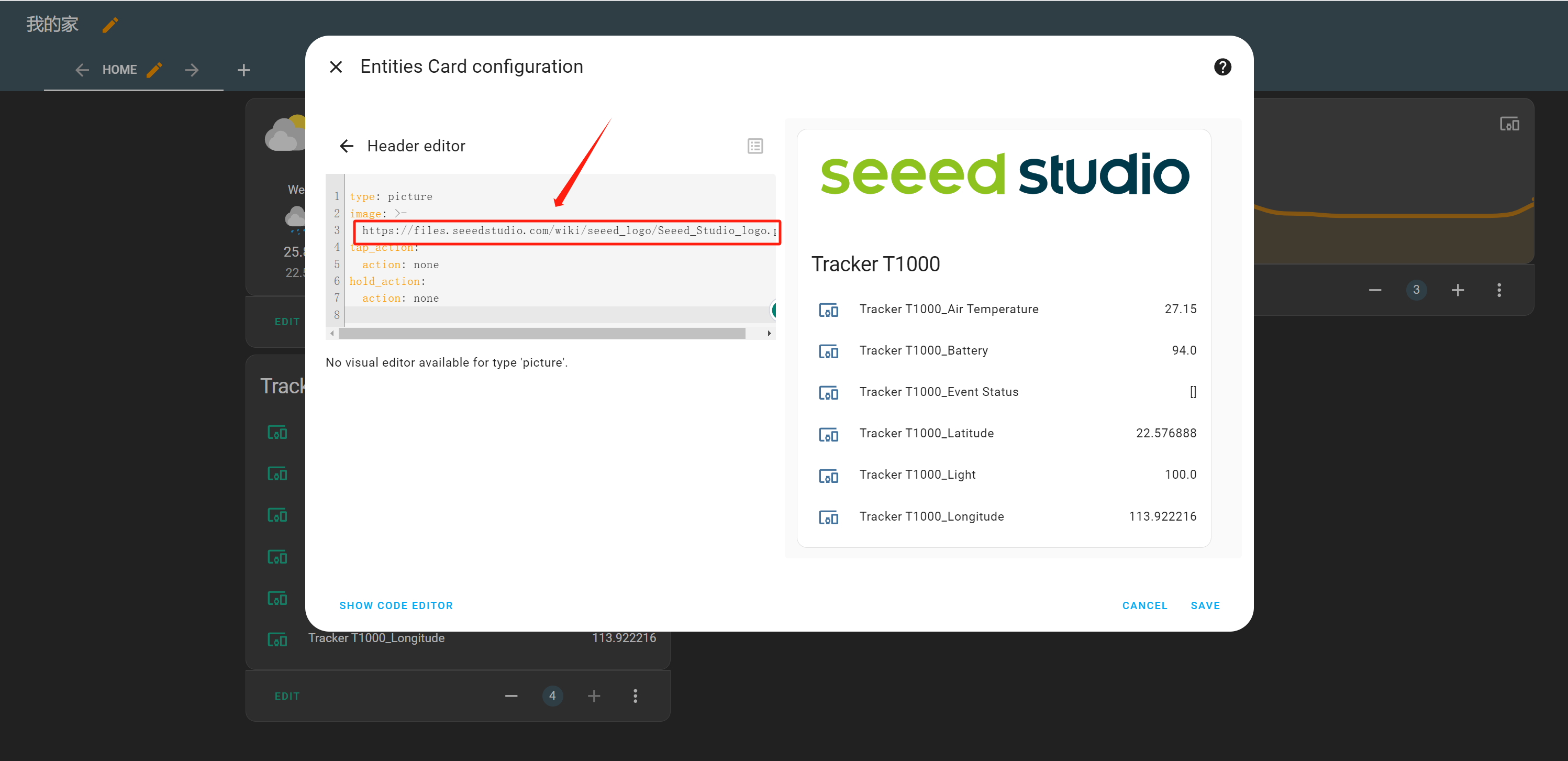Open graph card three-dot menu
The width and height of the screenshot is (1568, 761).
[1498, 290]
